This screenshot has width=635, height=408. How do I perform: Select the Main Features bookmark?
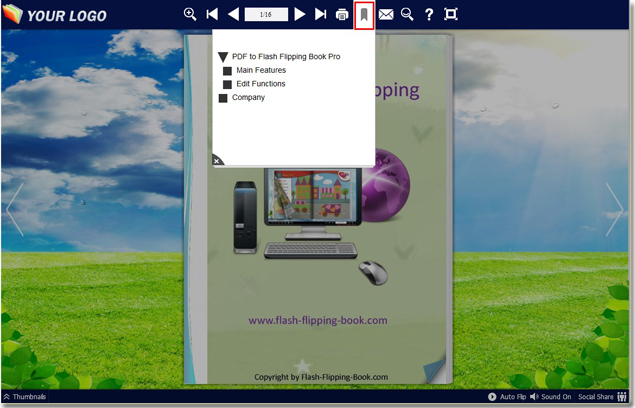click(x=260, y=71)
